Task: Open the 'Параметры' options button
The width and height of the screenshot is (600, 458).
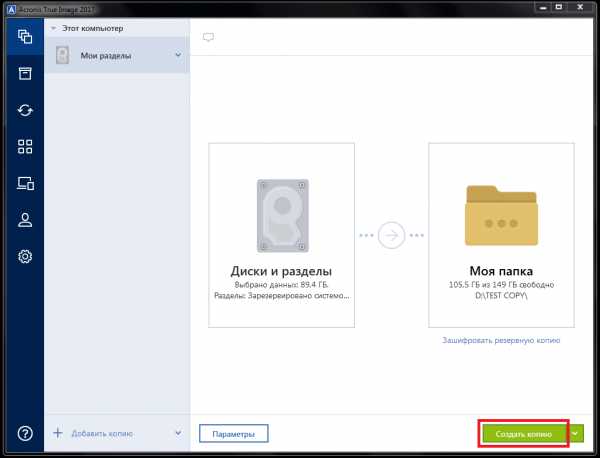Action: (x=233, y=434)
